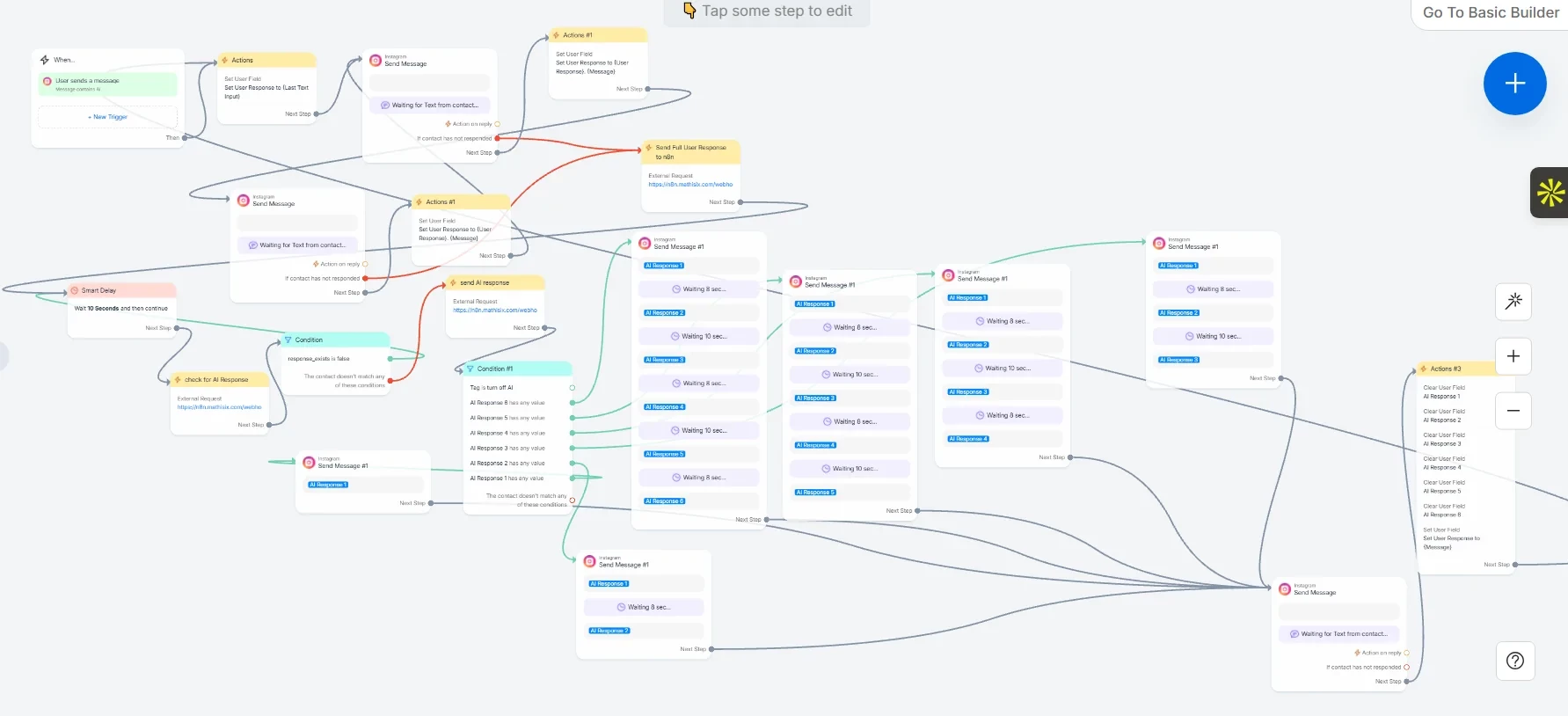Screen dimensions: 1568x716
Task: Click the hand icon before "Tap some step to edit"
Action: click(x=689, y=11)
